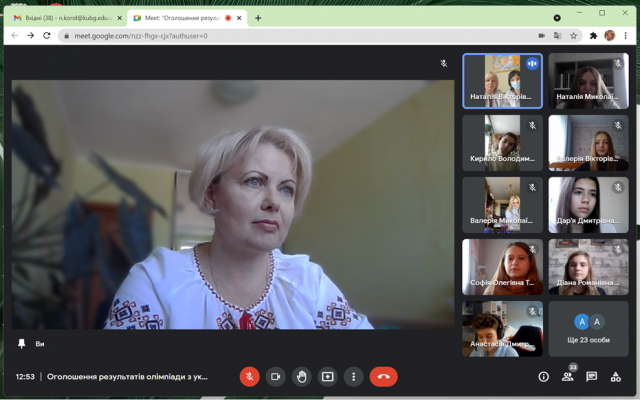This screenshot has height=400, width=640.
Task: Open more options three-dot menu in call bar
Action: pos(353,376)
